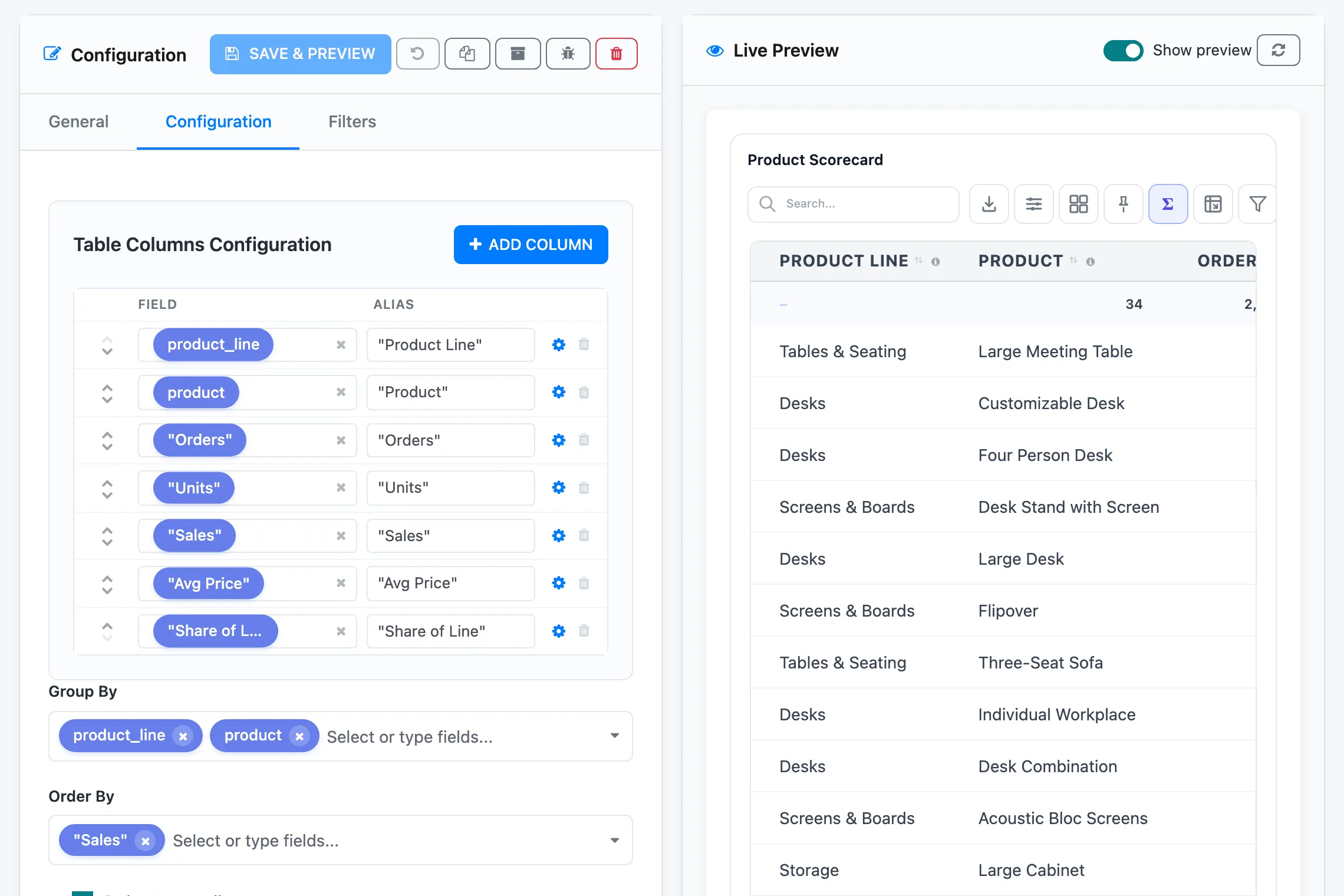The width and height of the screenshot is (1344, 896).
Task: Edit the "Avg Price" alias field
Action: tap(450, 583)
